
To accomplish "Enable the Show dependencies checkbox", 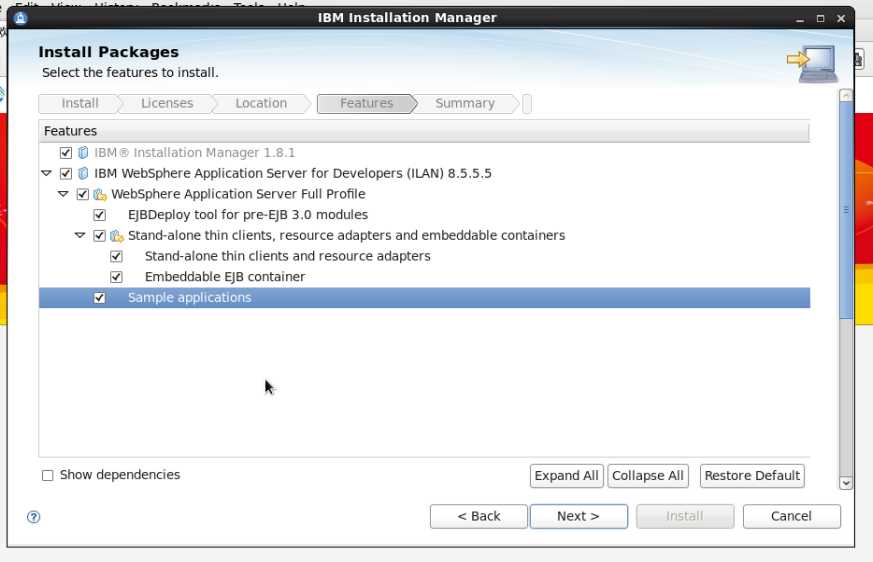I will (x=47, y=476).
